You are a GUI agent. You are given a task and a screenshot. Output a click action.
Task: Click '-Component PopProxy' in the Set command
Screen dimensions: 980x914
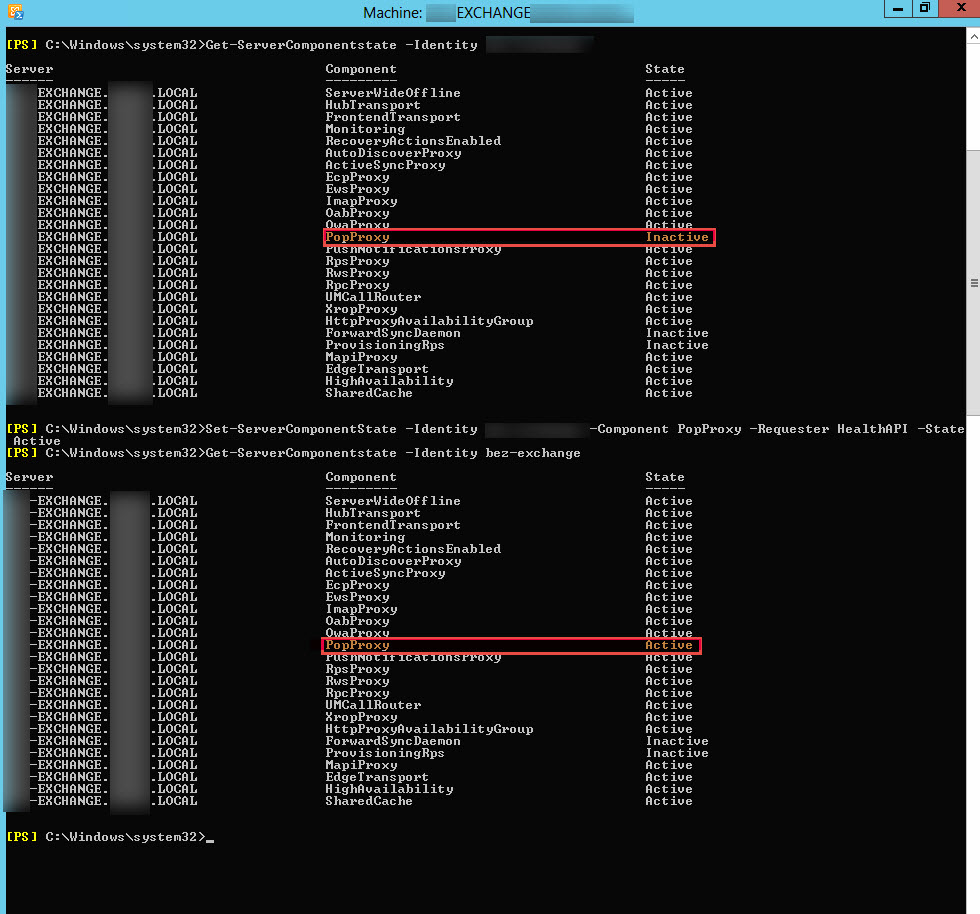666,429
